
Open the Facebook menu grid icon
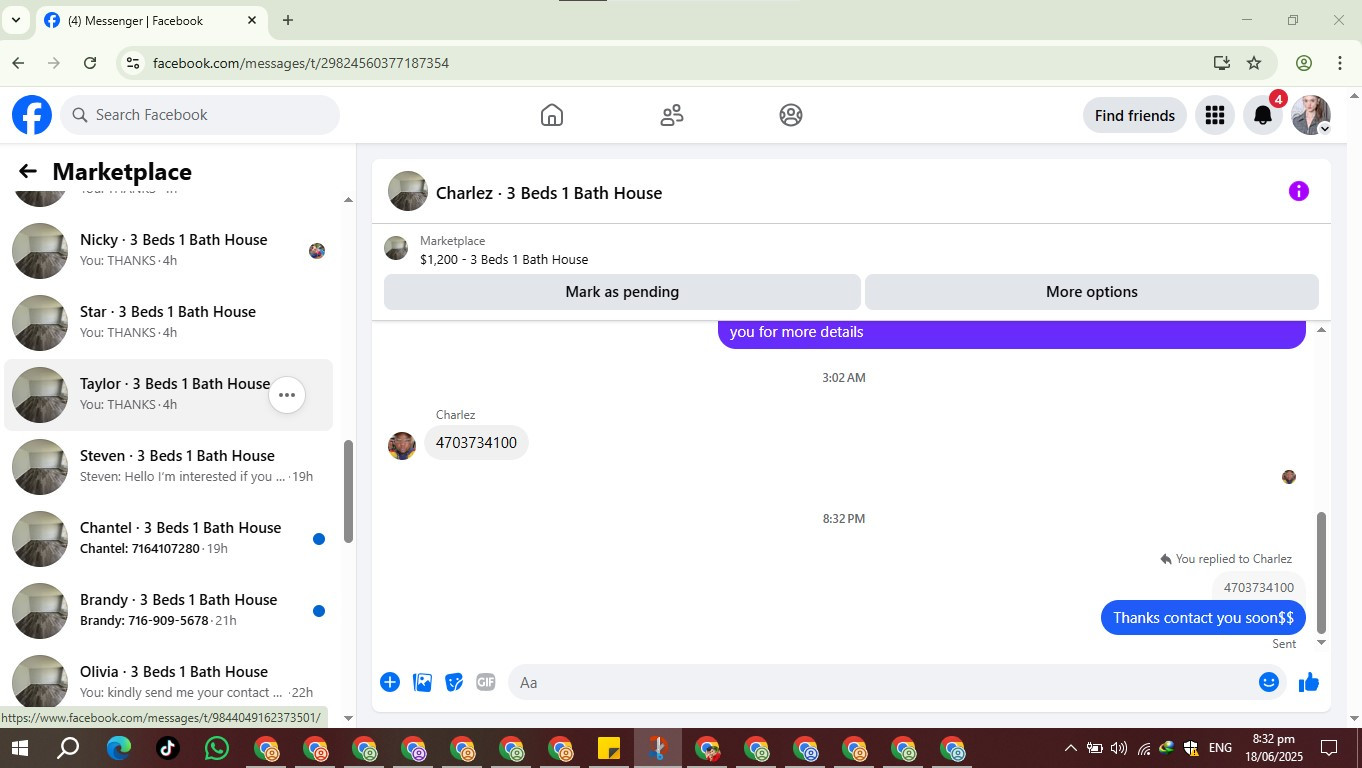[1215, 115]
